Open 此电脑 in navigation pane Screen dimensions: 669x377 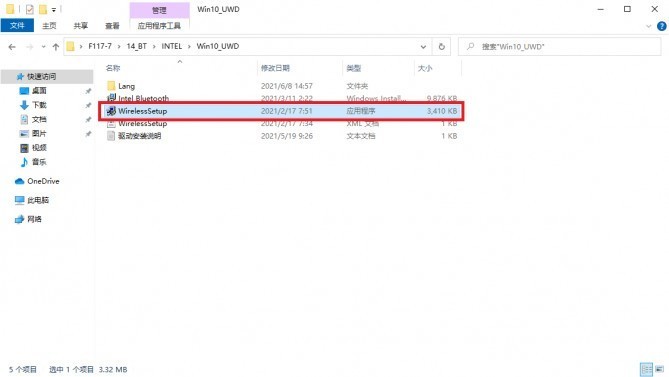(x=38, y=200)
